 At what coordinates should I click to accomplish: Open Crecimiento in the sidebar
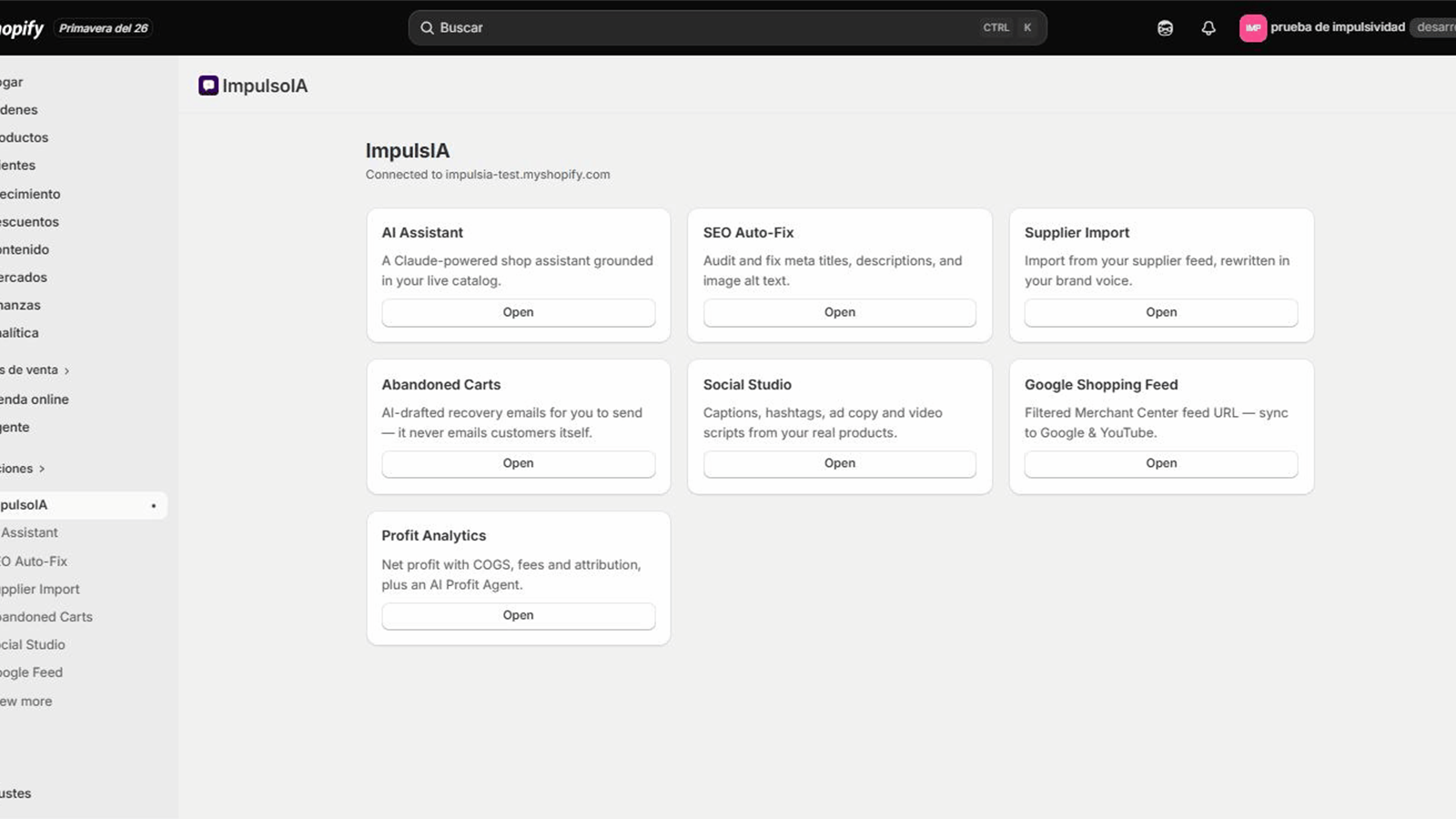point(30,194)
